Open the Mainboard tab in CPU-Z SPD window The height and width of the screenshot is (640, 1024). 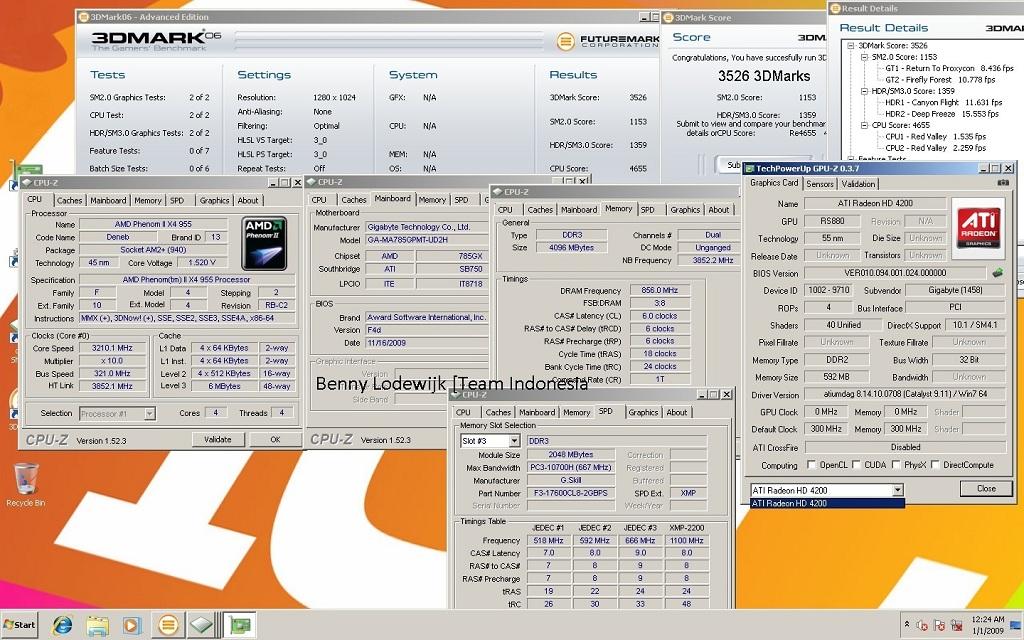537,412
